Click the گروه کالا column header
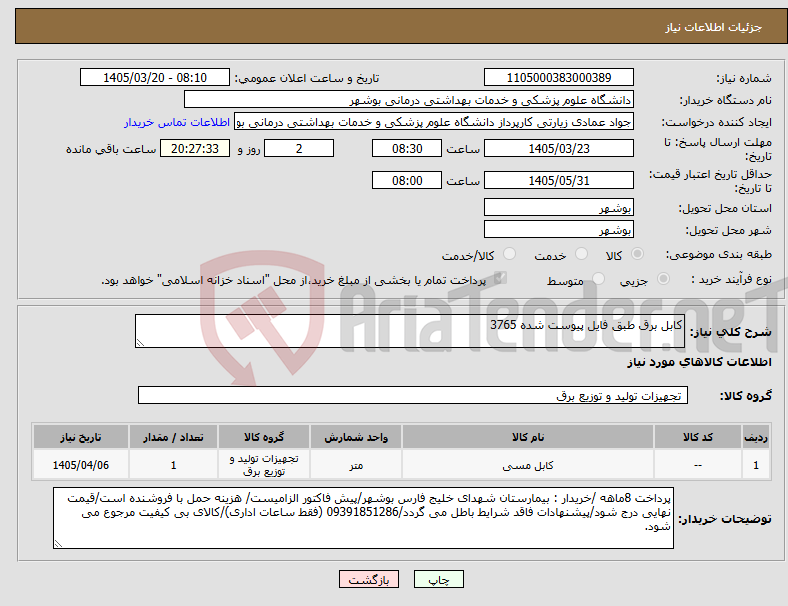Viewport: 788px width, 606px height. [x=264, y=437]
